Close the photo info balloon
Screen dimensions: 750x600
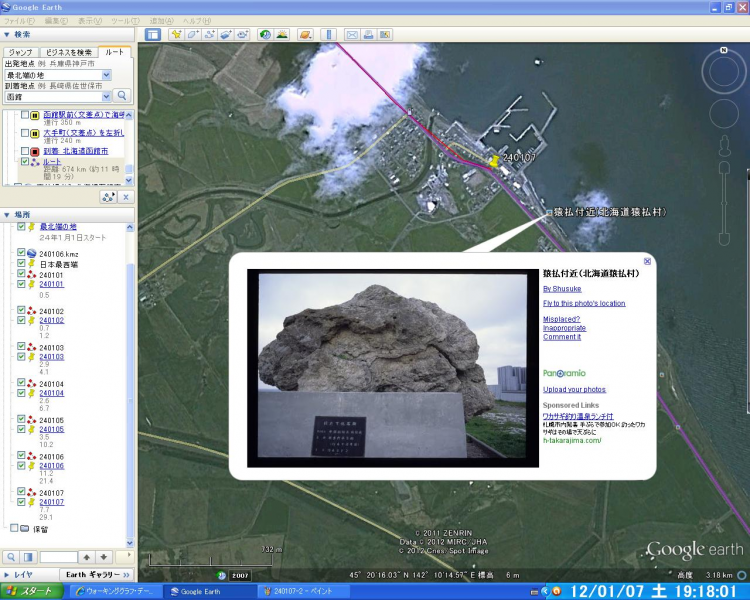[647, 261]
